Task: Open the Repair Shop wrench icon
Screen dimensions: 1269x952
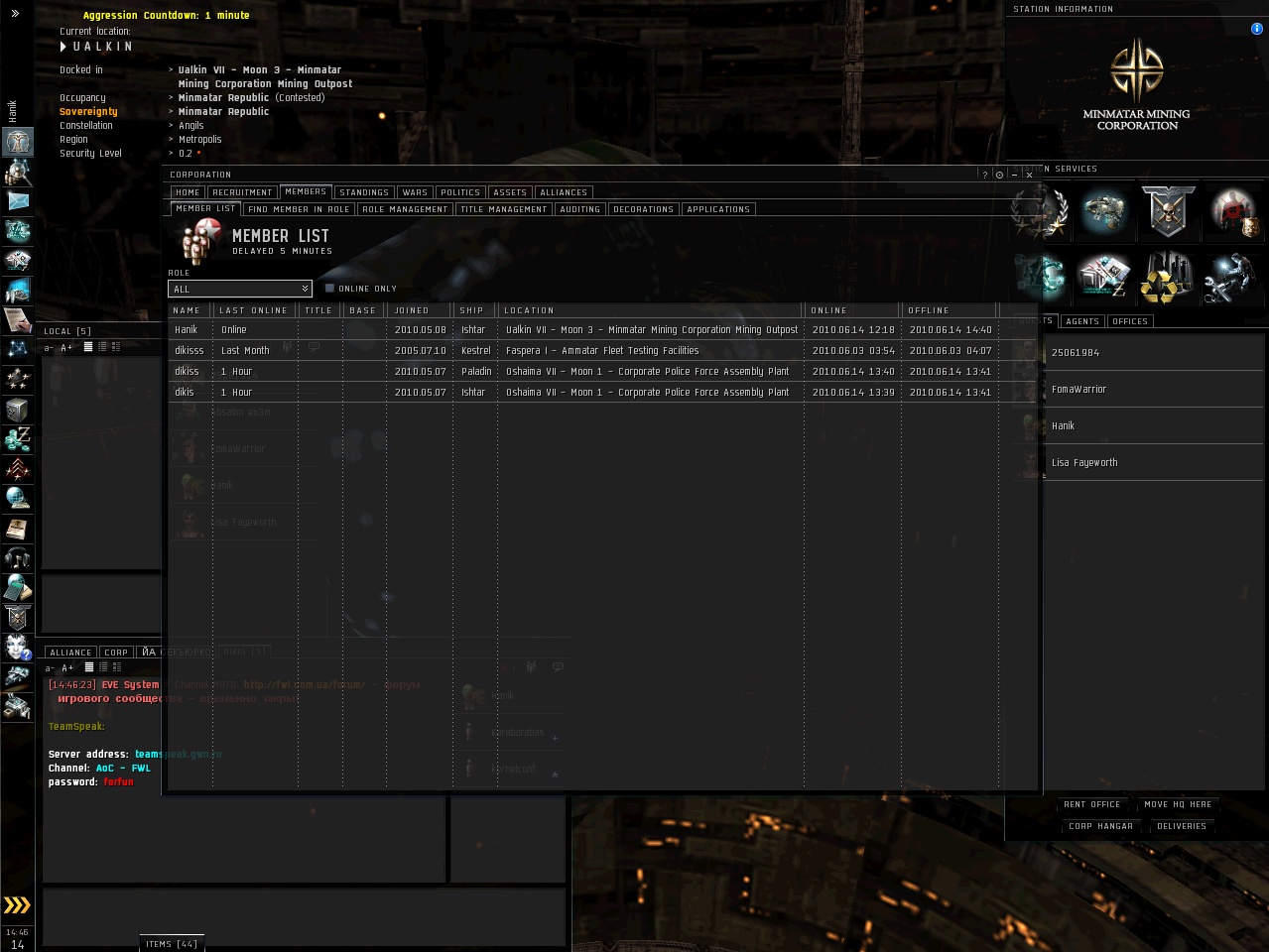Action: (x=1232, y=277)
